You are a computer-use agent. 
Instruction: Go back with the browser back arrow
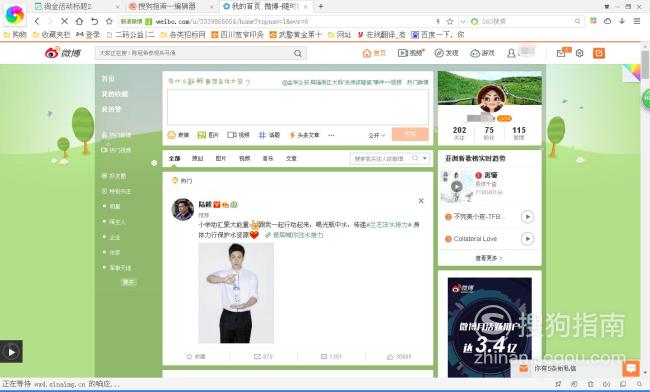37,21
